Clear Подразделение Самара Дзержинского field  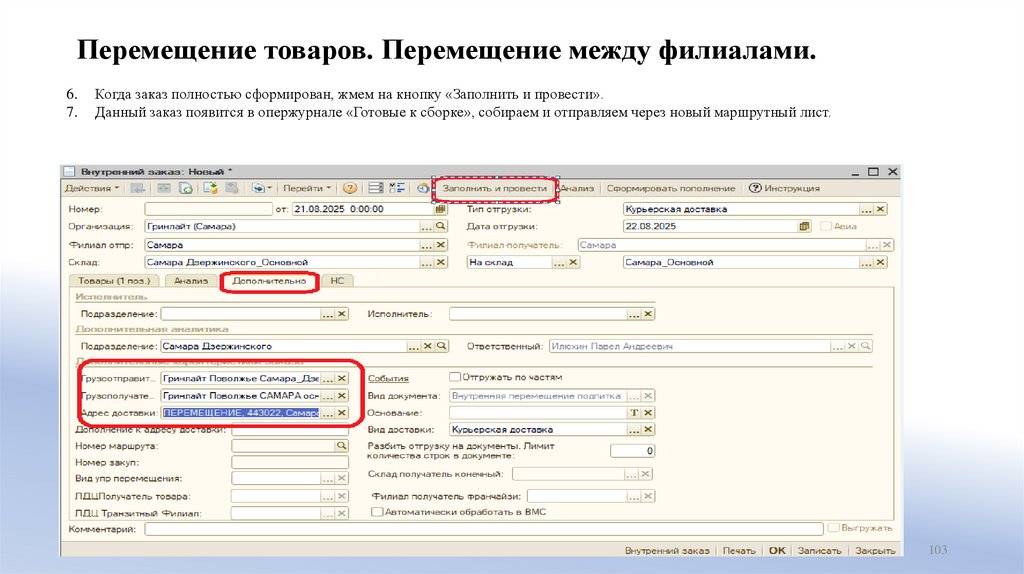[x=428, y=346]
